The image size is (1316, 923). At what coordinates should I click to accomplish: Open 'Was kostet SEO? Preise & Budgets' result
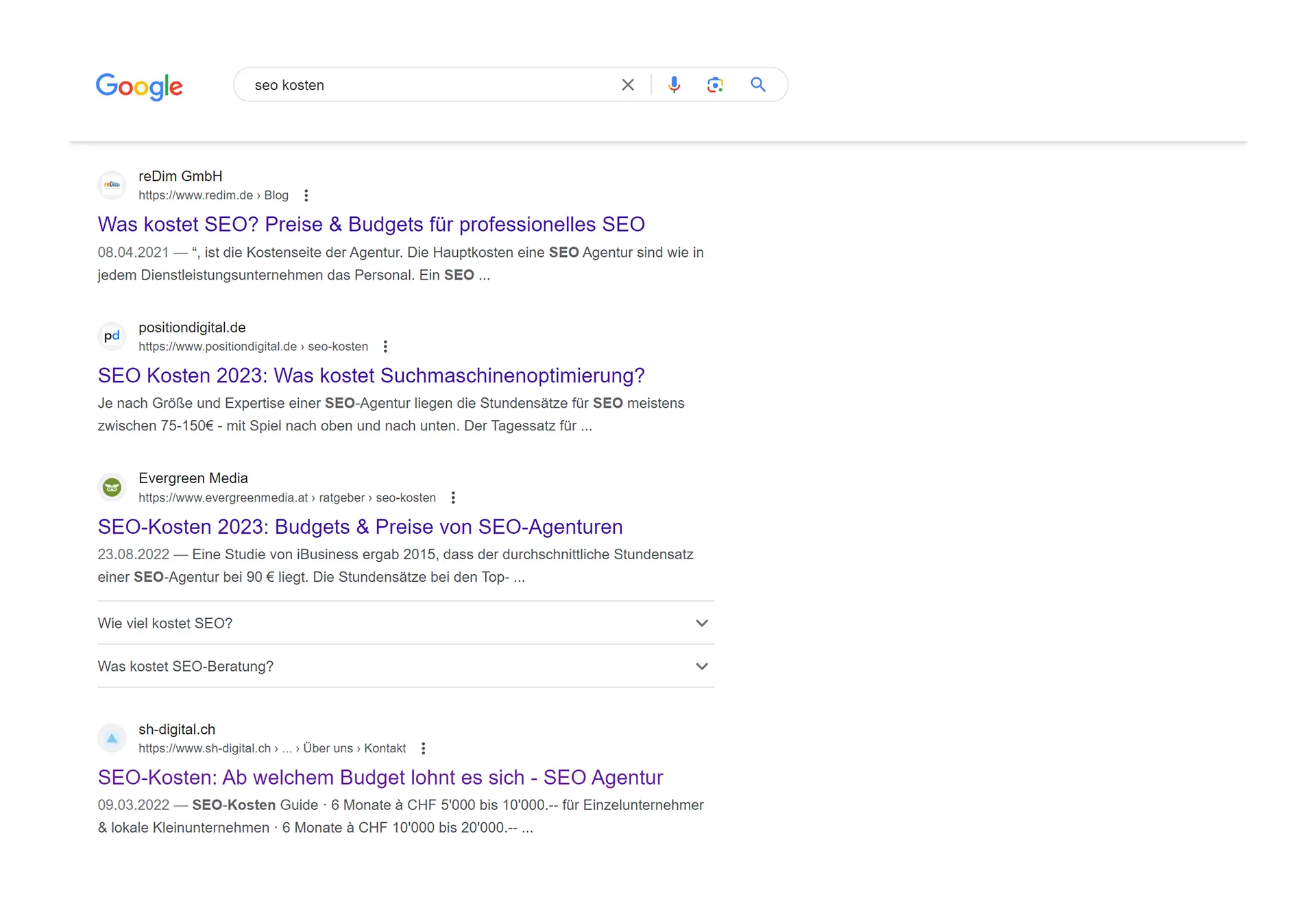tap(371, 224)
